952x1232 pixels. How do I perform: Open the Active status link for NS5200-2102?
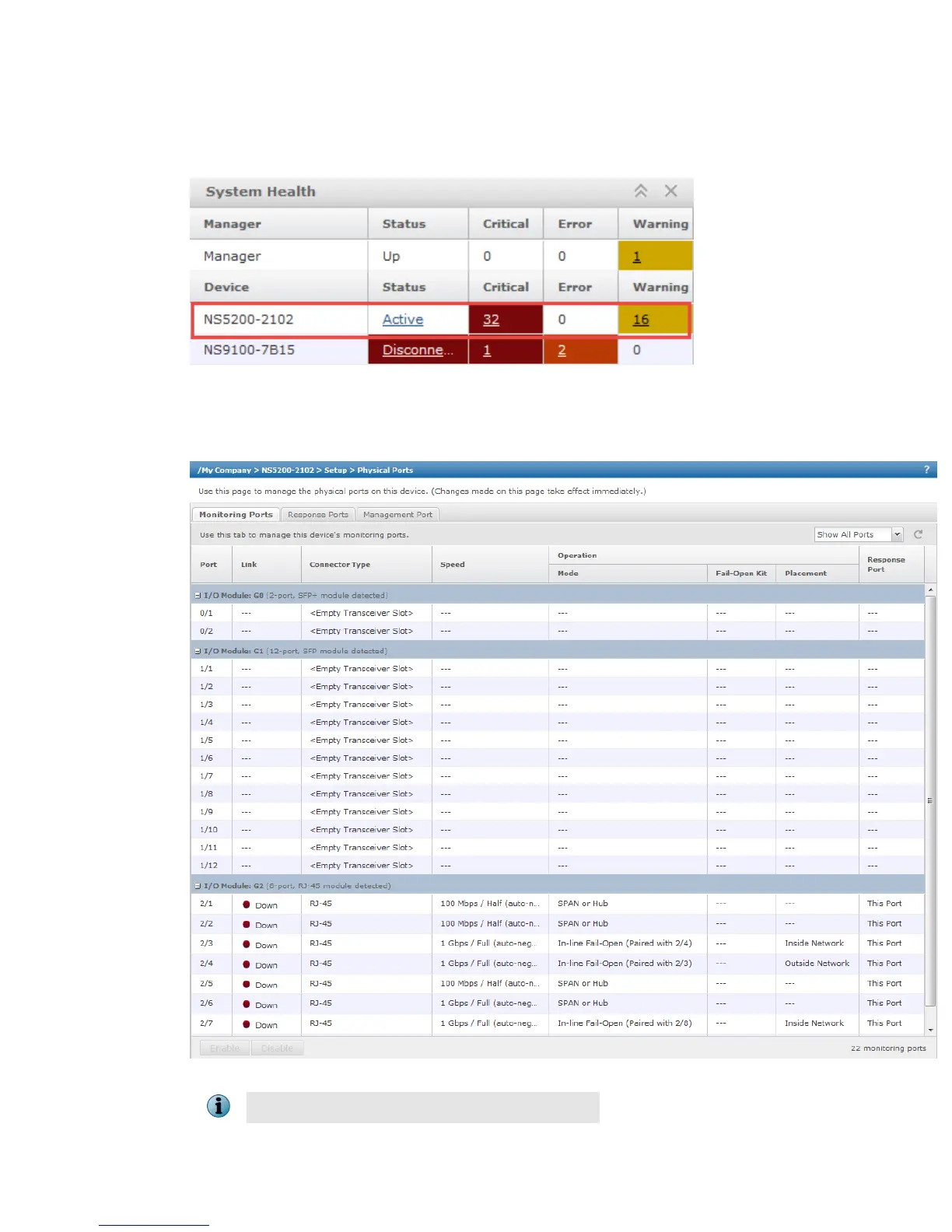402,320
